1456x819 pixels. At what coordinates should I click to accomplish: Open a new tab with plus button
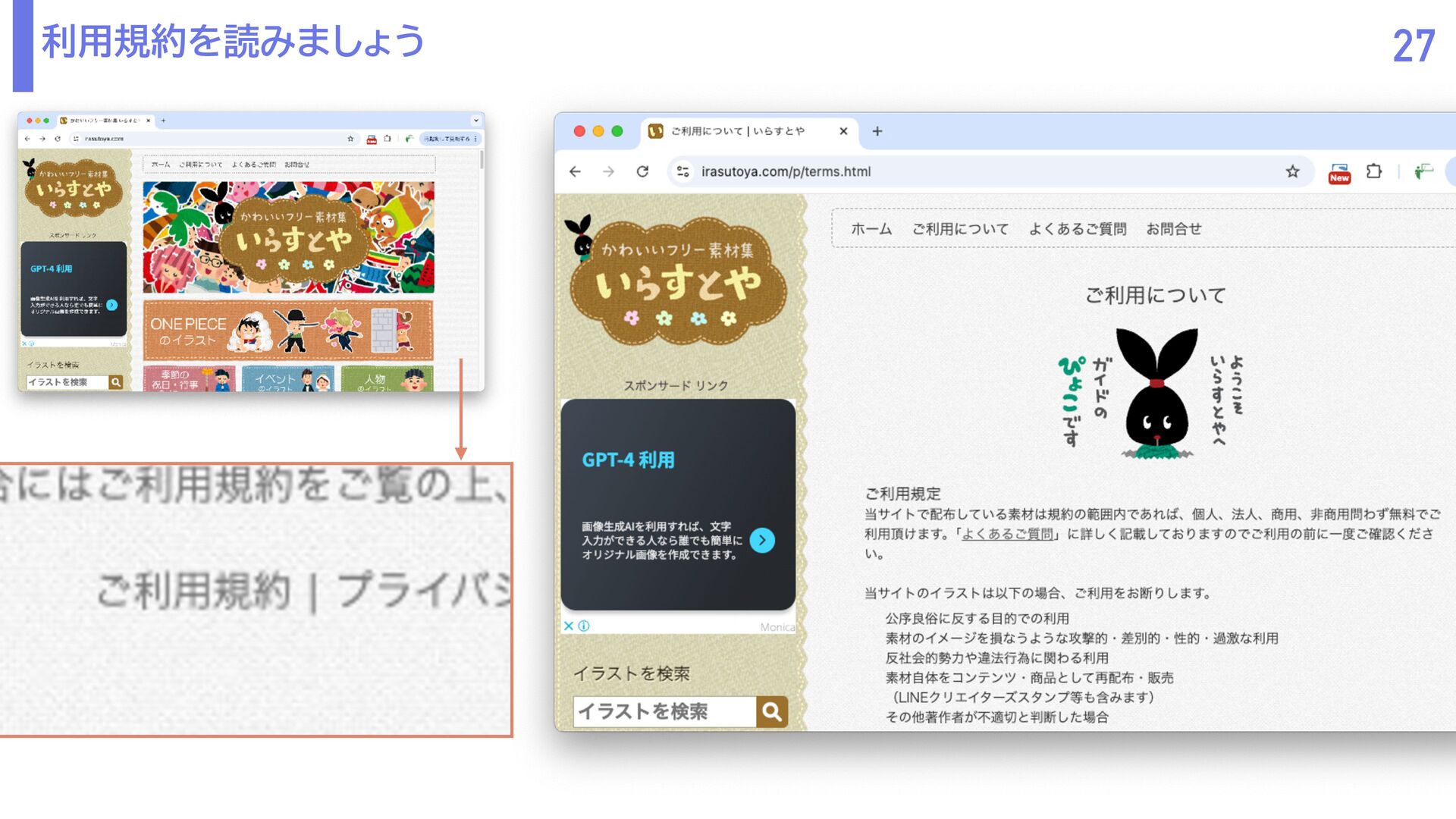coord(877,131)
